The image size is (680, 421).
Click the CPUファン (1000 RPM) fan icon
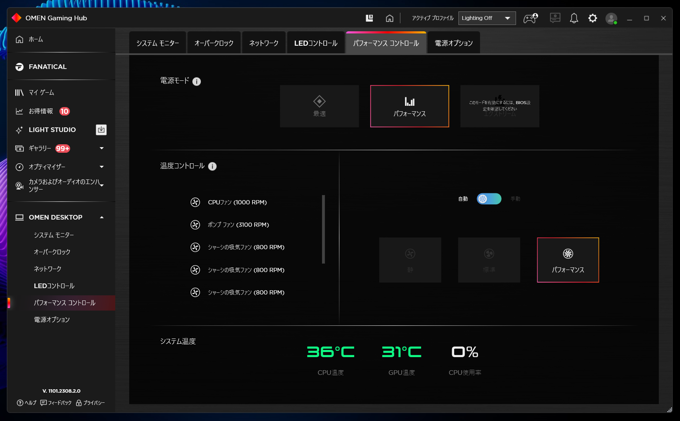point(195,202)
